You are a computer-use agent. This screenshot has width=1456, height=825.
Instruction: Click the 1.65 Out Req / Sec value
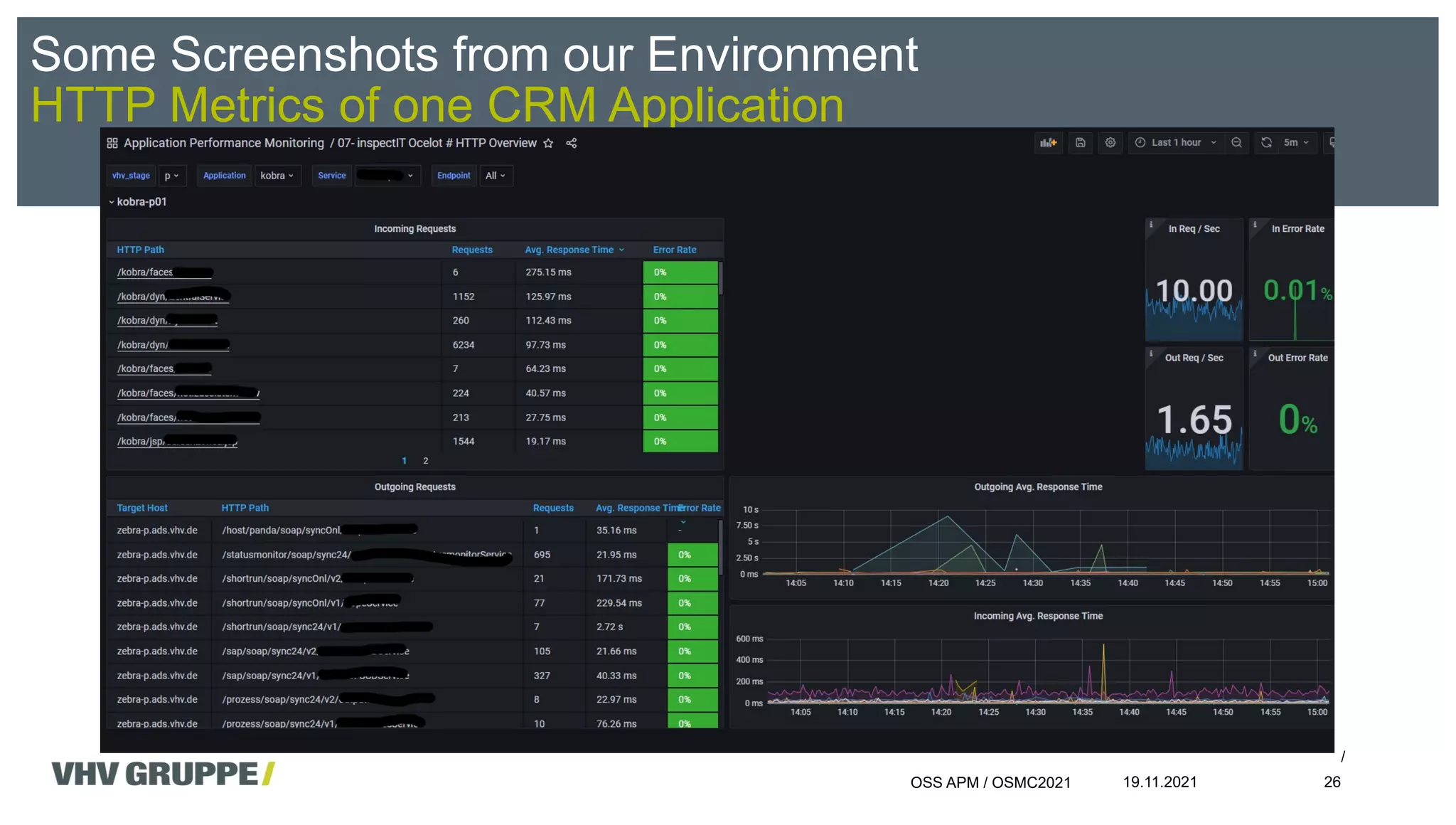pyautogui.click(x=1194, y=420)
